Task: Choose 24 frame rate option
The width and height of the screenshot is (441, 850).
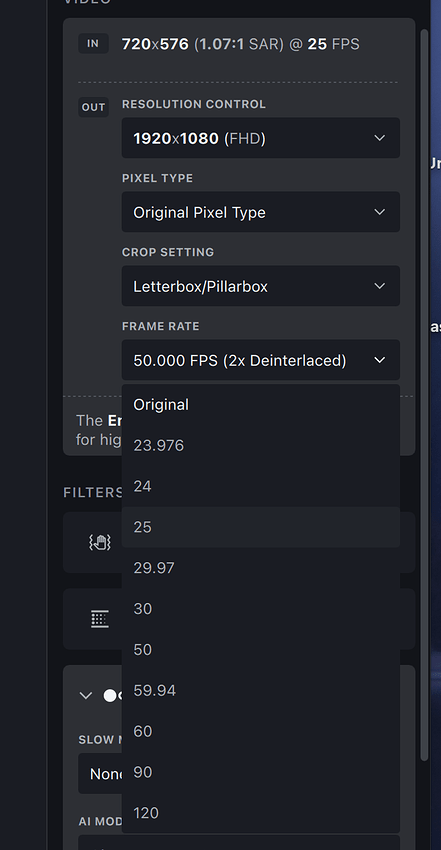Action: (261, 486)
